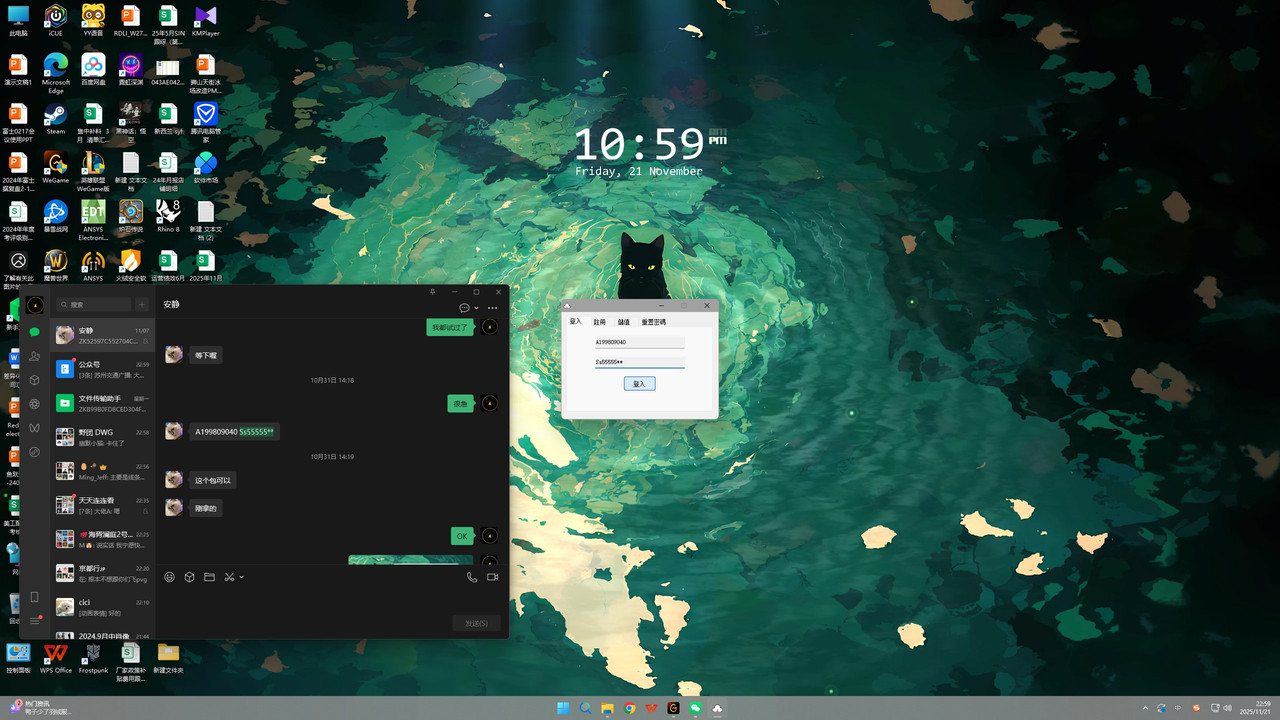Open WeChat Favorites cube icon in sidebar
Viewport: 1280px width, 720px height.
click(x=34, y=380)
